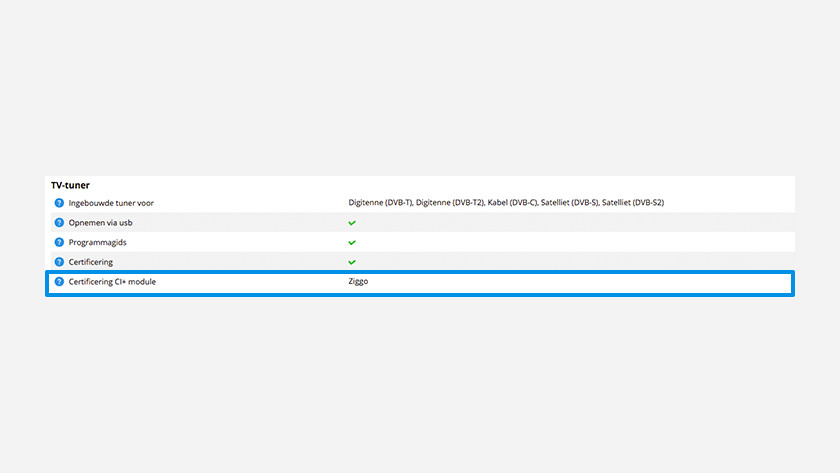This screenshot has width=840, height=473.
Task: Click the help icon for Certificering CI+ module
Action: tap(59, 282)
